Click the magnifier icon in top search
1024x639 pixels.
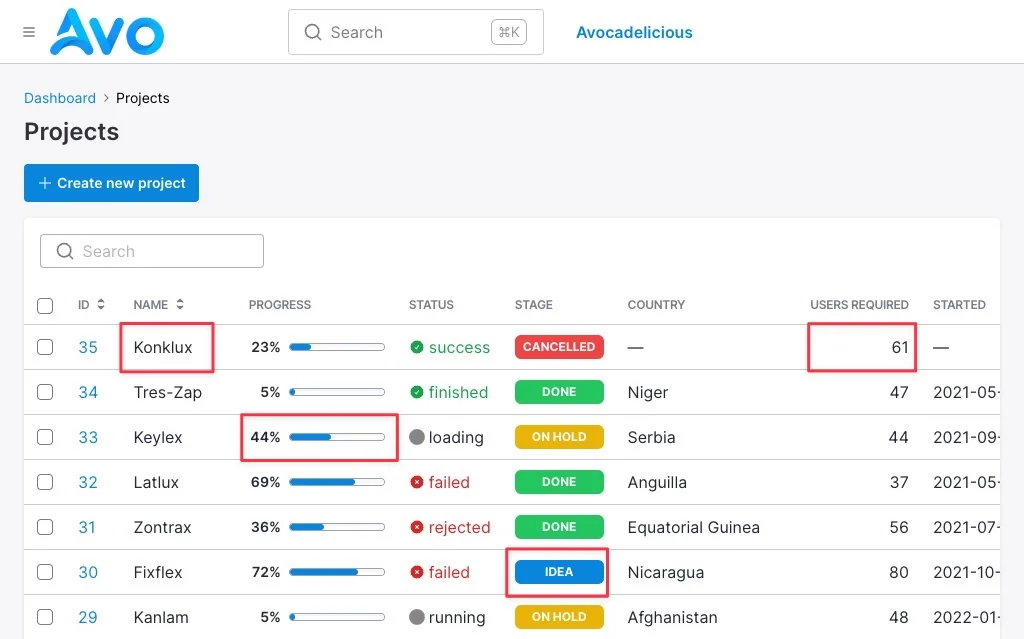point(313,32)
